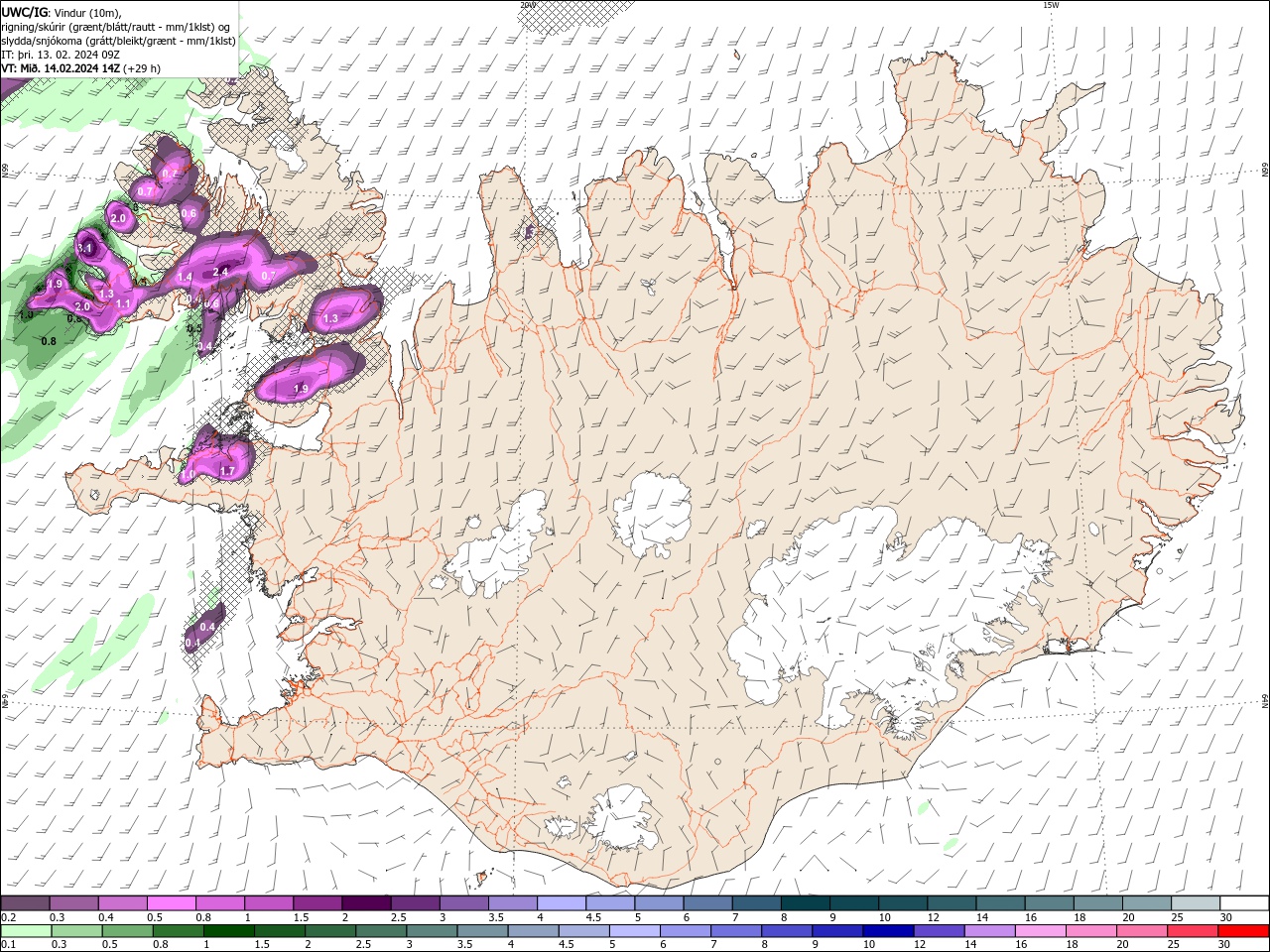Click the Hofsjökull glacier in central Iceland

[652, 514]
